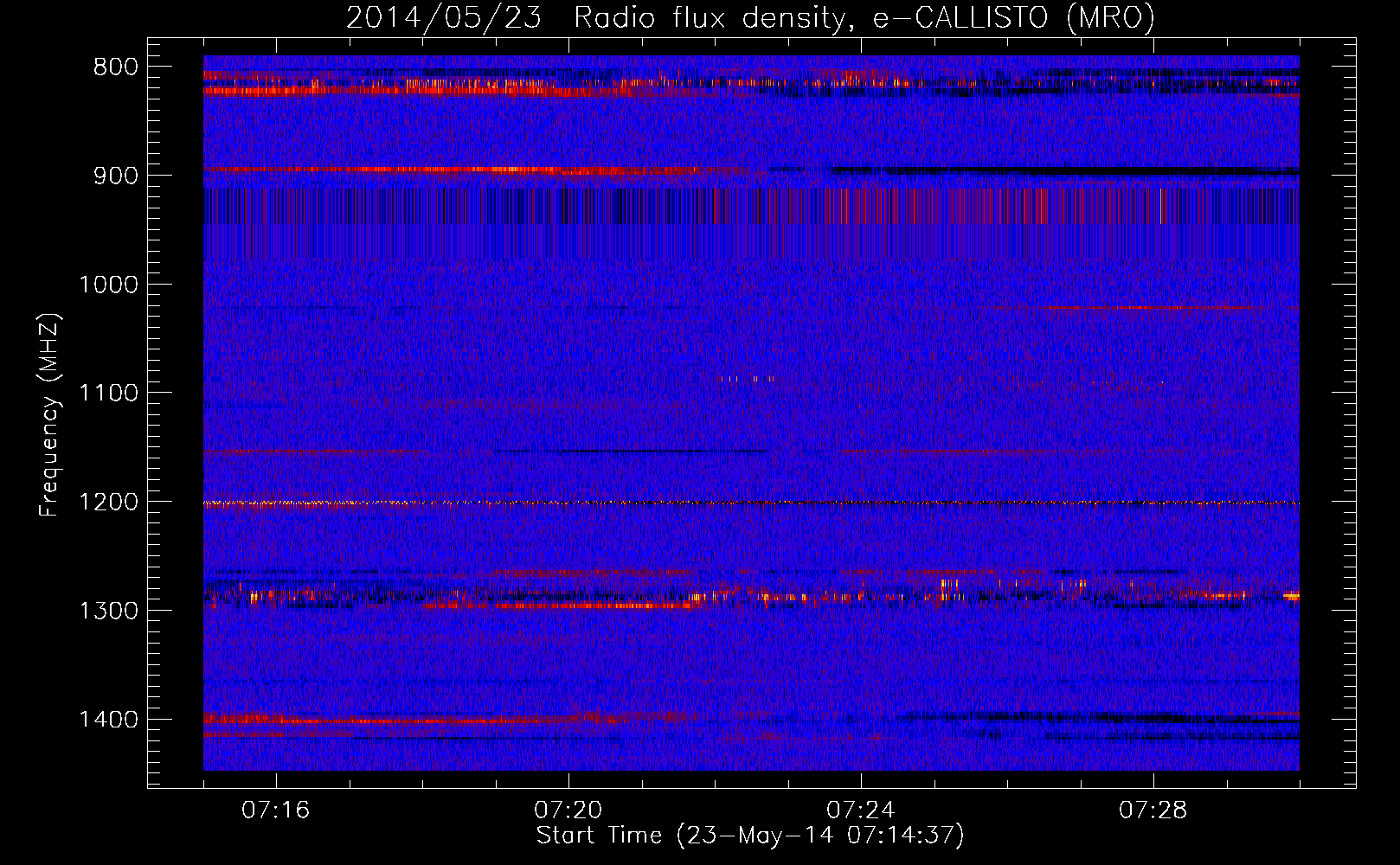Click the 1100 frequency tick label
The image size is (1400, 865).
click(108, 394)
